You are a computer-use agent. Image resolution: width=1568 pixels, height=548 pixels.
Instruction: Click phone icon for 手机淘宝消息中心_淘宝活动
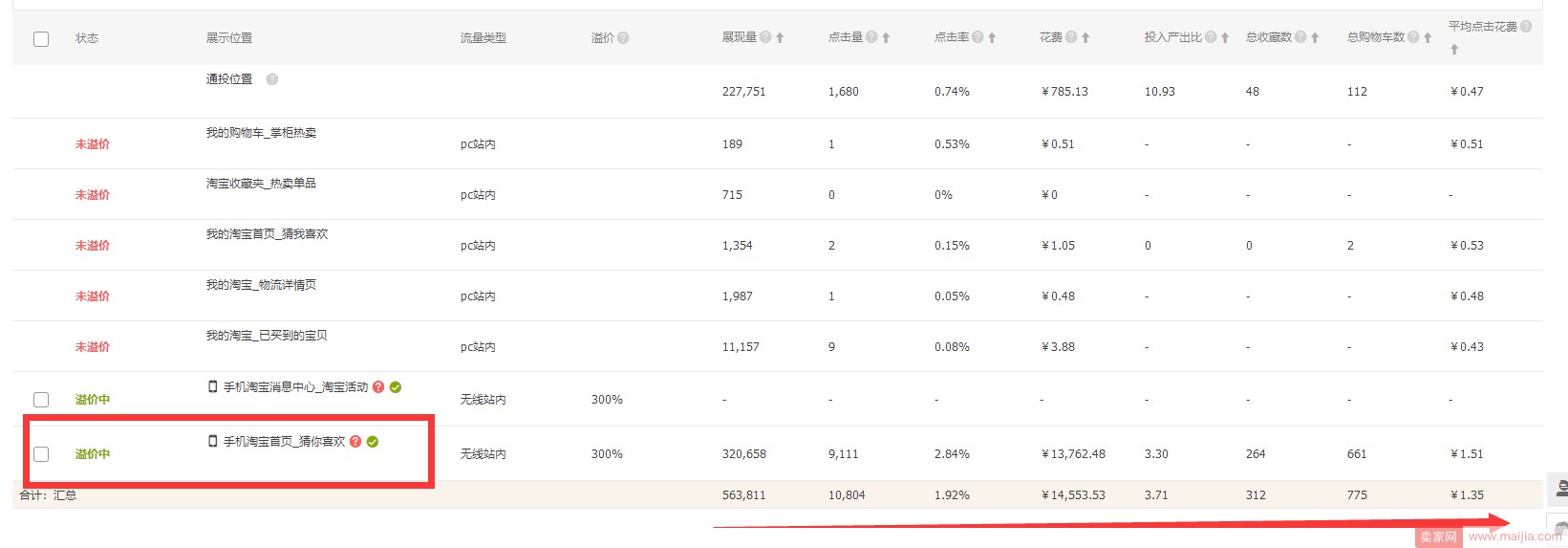tap(213, 386)
